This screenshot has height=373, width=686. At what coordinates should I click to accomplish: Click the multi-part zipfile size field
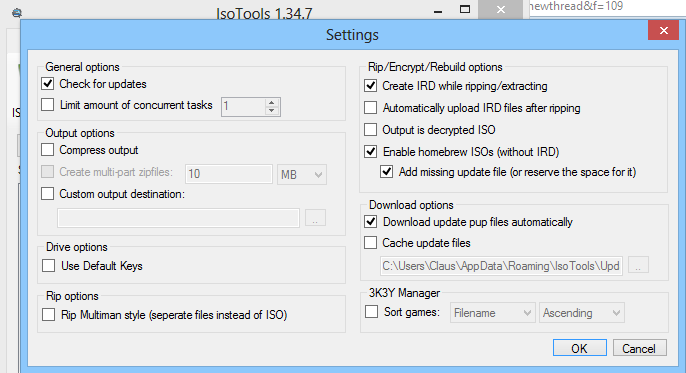click(229, 174)
